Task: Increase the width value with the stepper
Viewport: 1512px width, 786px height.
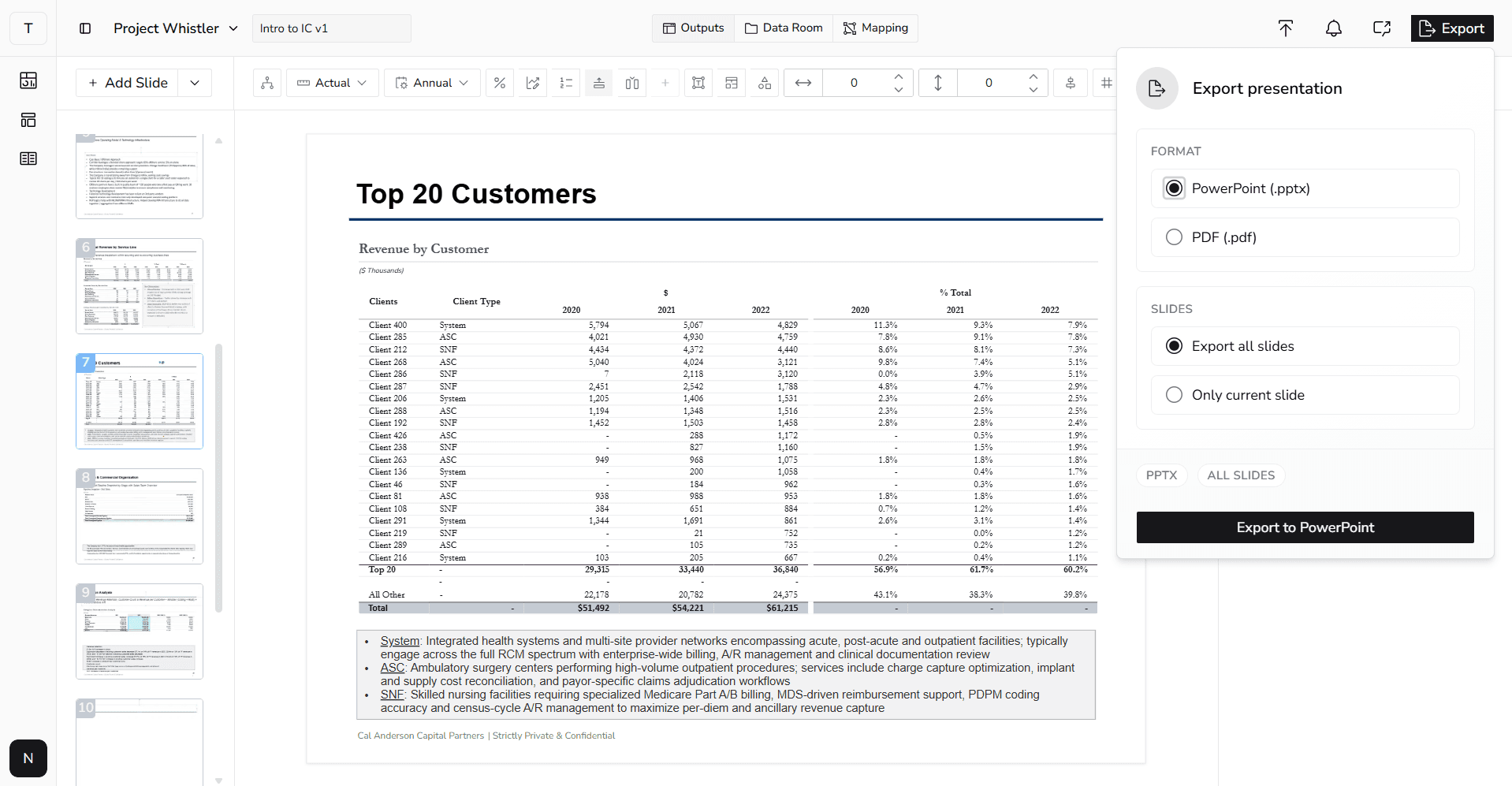Action: pos(898,76)
